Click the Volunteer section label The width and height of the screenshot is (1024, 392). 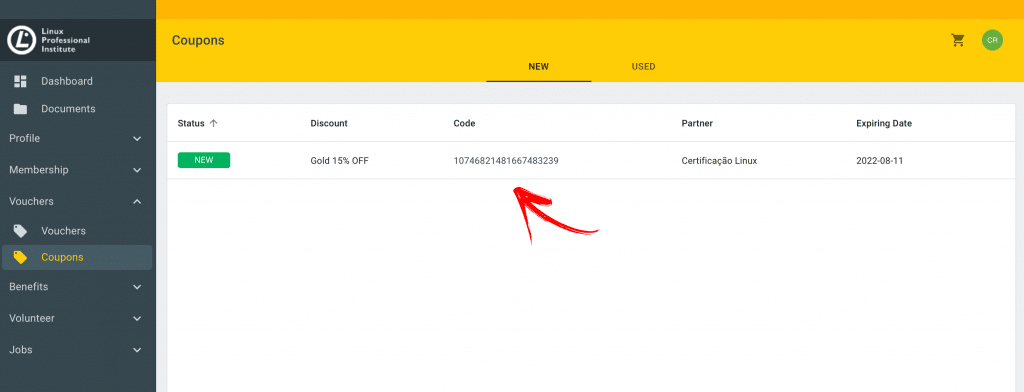click(x=32, y=318)
